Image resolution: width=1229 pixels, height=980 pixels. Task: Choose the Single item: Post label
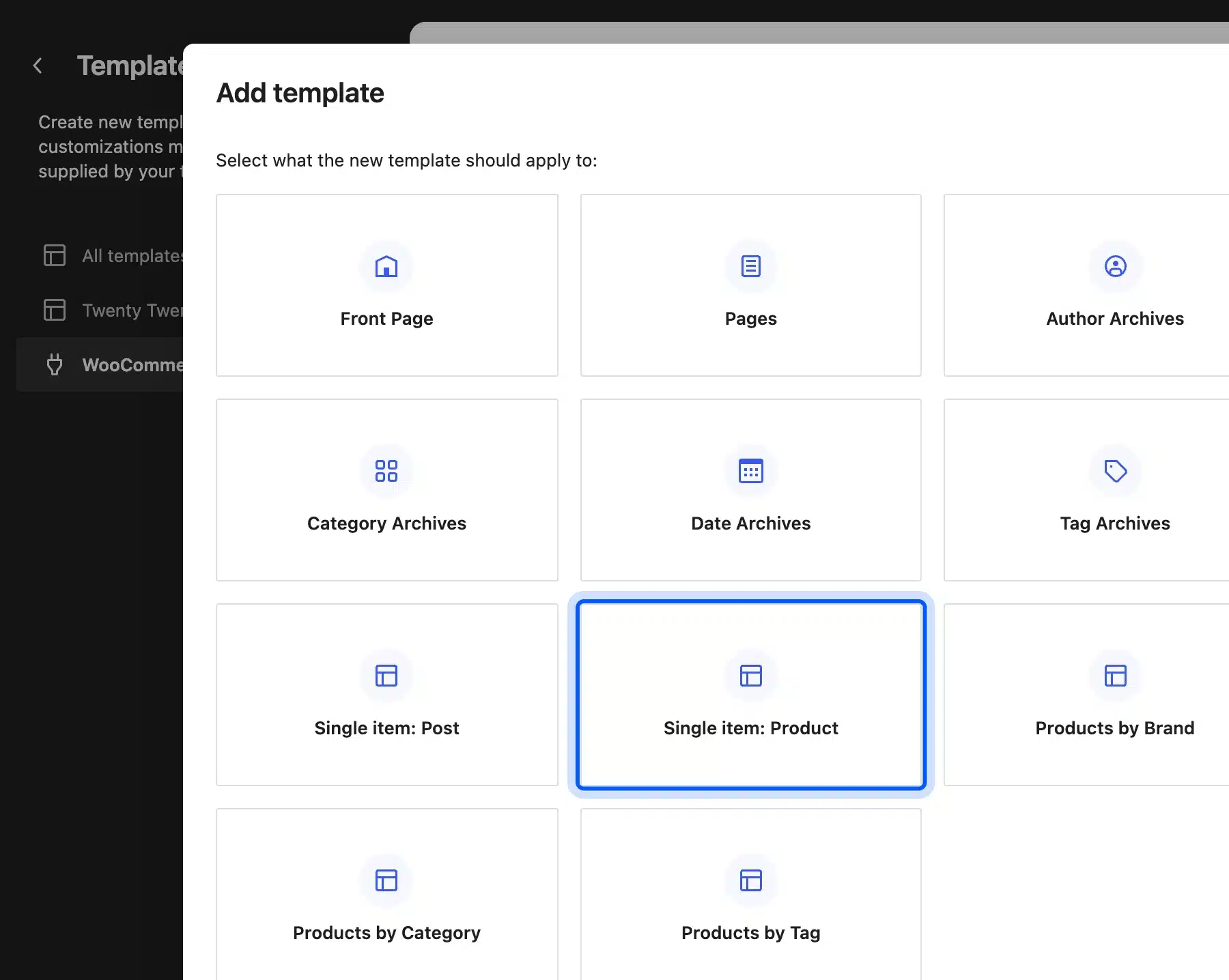pos(387,728)
